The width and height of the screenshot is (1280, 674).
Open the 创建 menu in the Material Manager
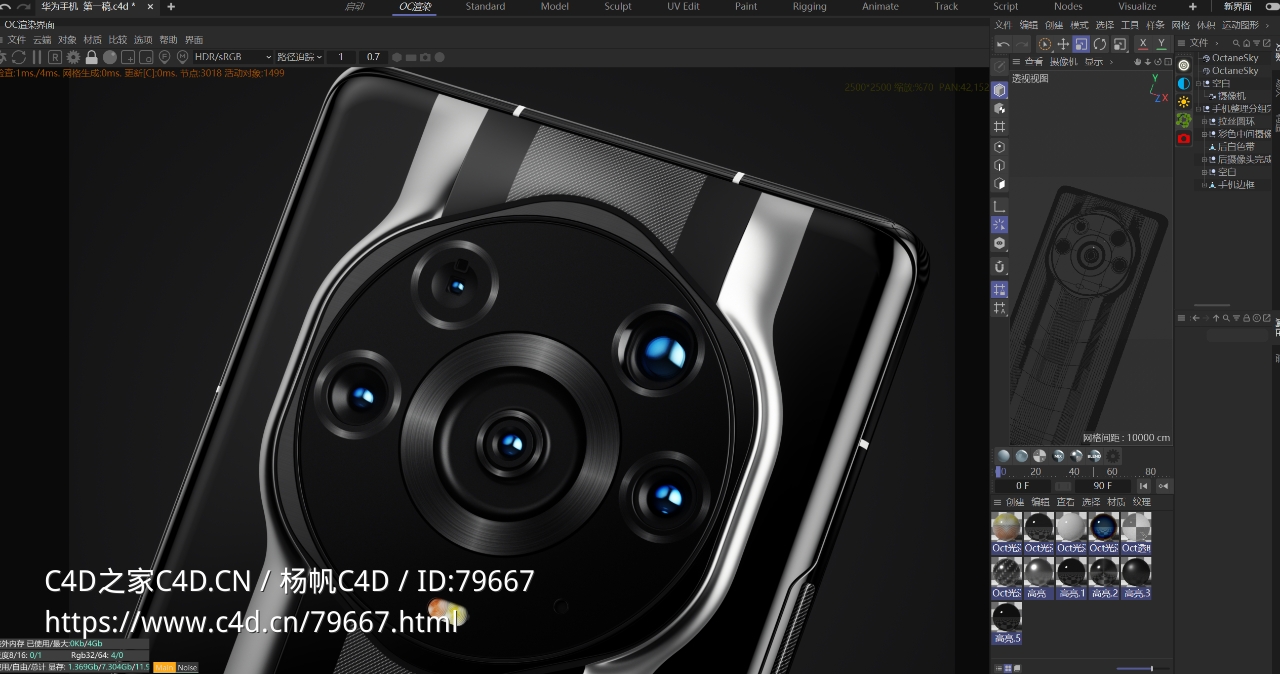1016,502
